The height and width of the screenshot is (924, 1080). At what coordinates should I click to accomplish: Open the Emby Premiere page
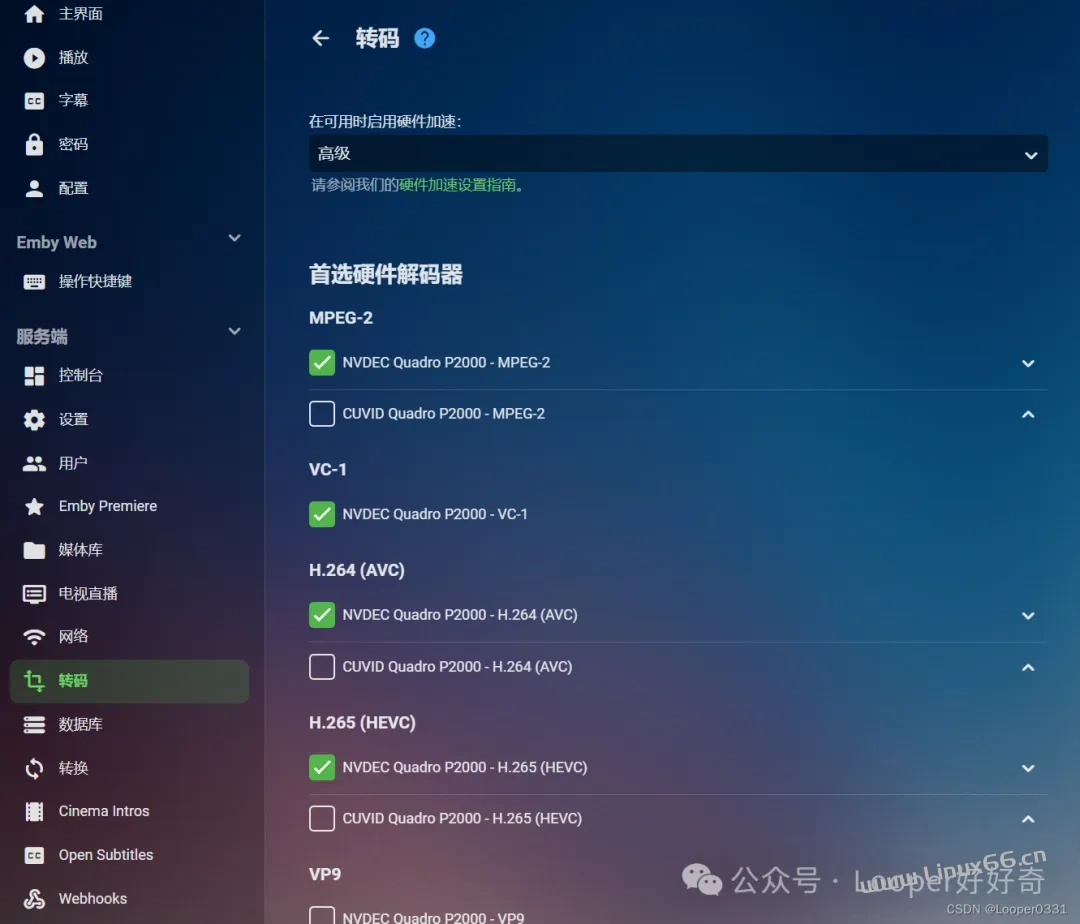[108, 506]
